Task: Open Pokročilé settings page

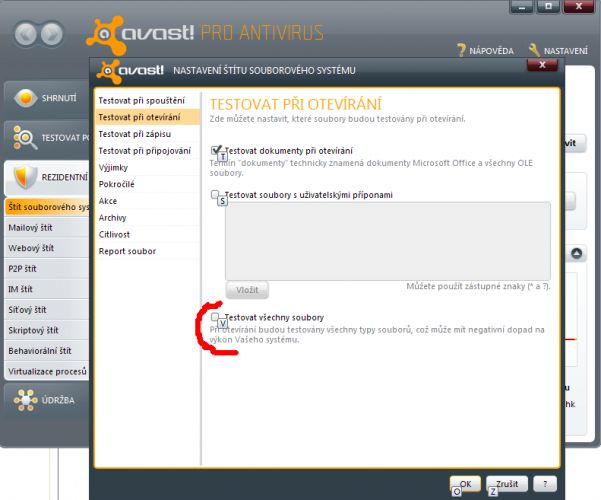Action: [x=147, y=184]
